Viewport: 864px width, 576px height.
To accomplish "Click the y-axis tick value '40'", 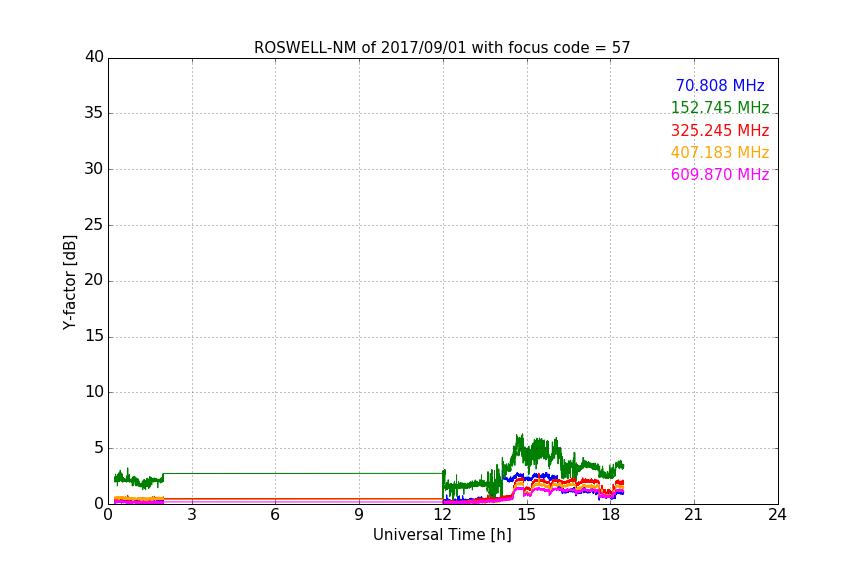I will pyautogui.click(x=94, y=57).
